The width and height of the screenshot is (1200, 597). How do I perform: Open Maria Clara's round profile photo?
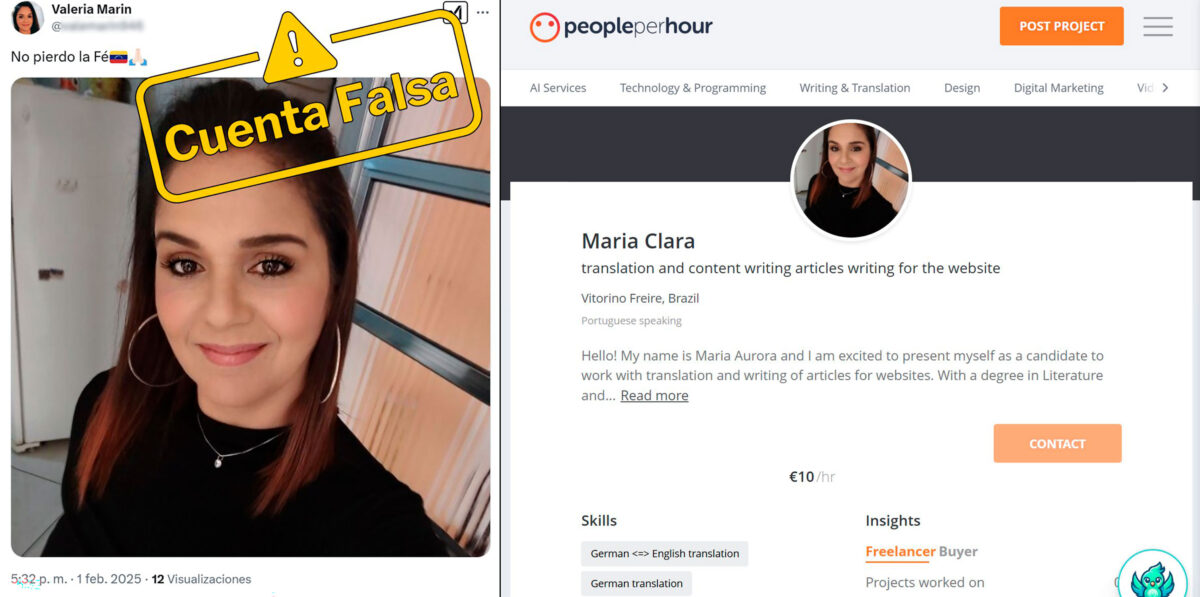[851, 180]
